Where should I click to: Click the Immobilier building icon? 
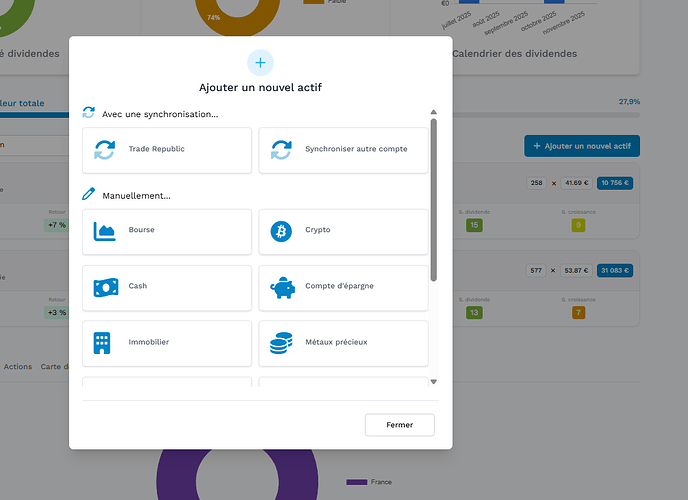(102, 343)
